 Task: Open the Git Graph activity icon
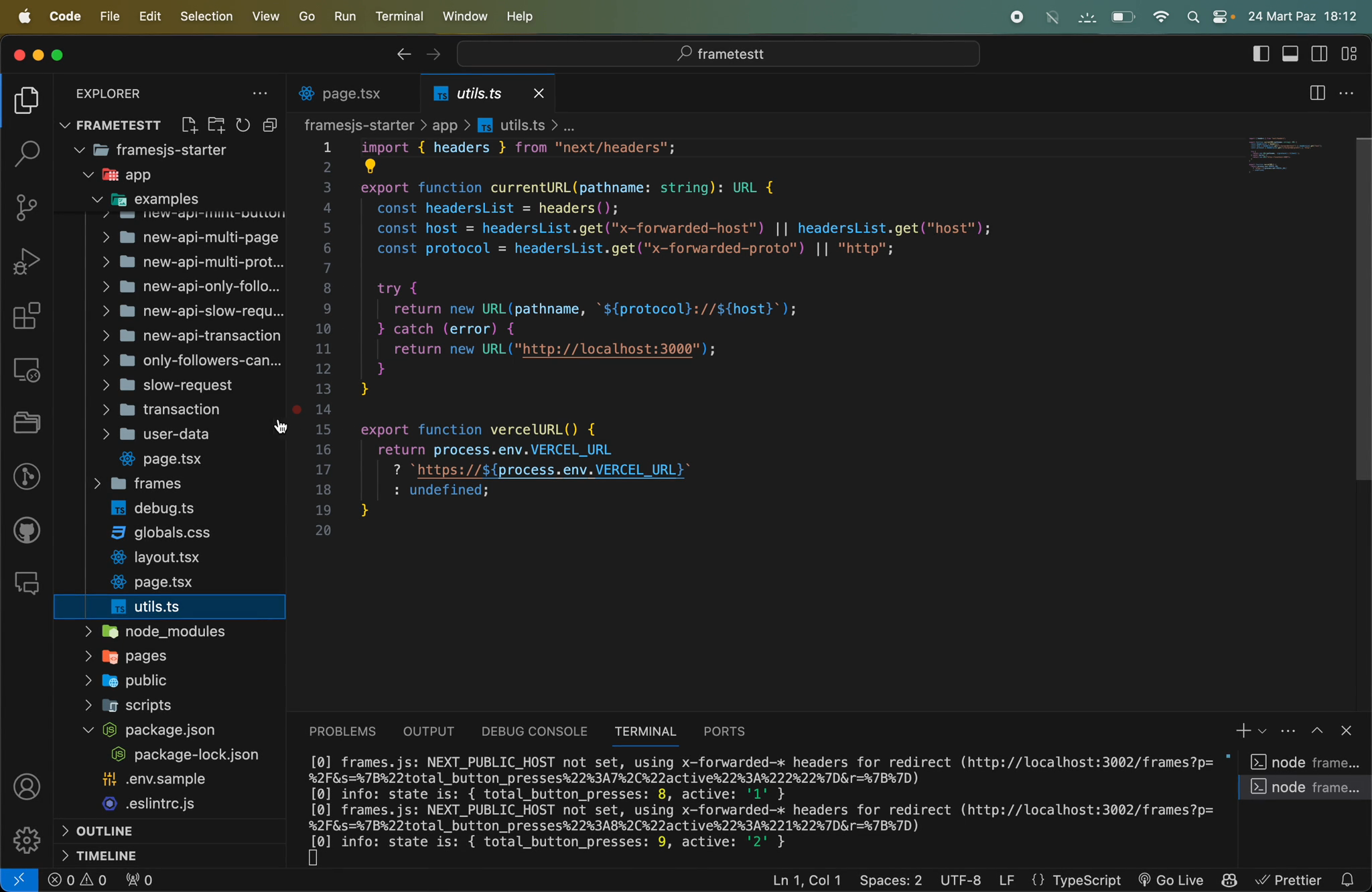pos(27,476)
